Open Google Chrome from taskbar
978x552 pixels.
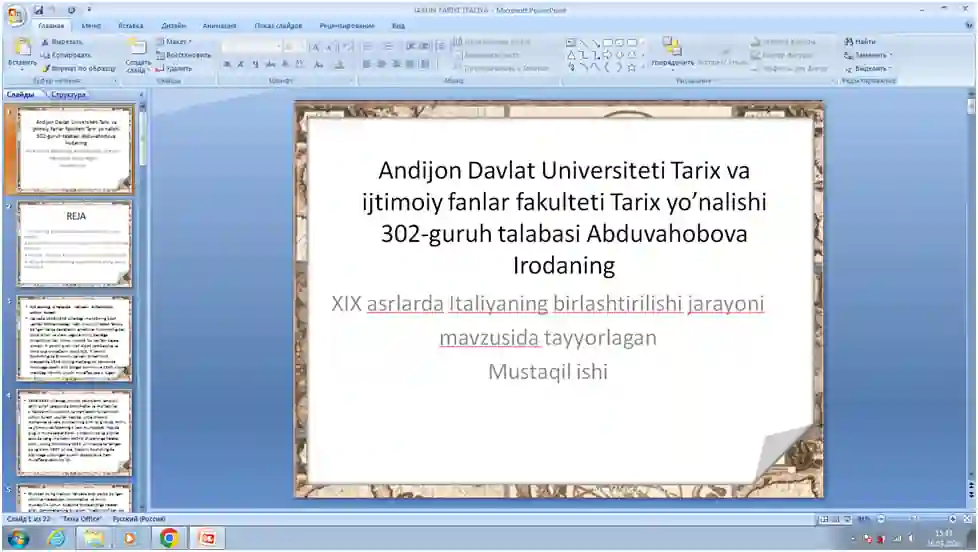[168, 538]
